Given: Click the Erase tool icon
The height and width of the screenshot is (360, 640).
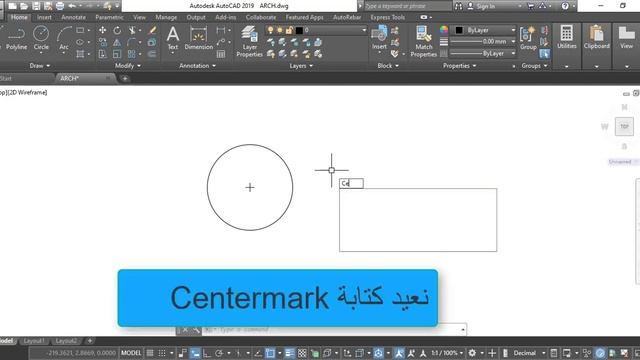Looking at the screenshot, I should [x=152, y=30].
